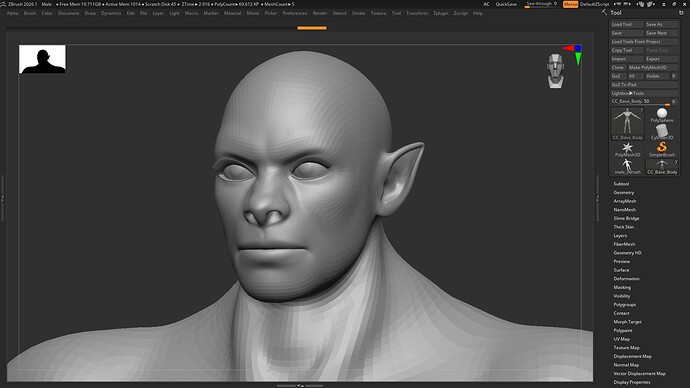Click the orange timeline indicator above the canvas
Image resolution: width=690 pixels, height=388 pixels.
pos(312,28)
